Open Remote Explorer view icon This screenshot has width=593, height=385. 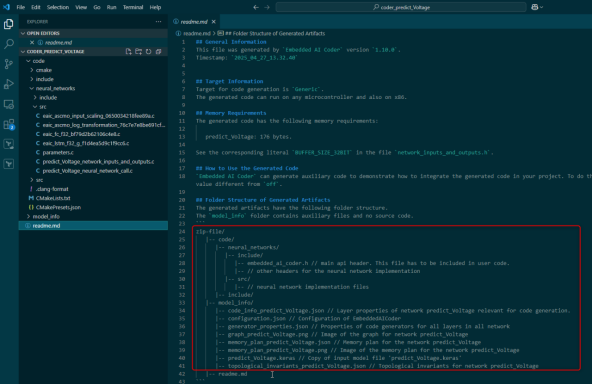[x=8, y=104]
